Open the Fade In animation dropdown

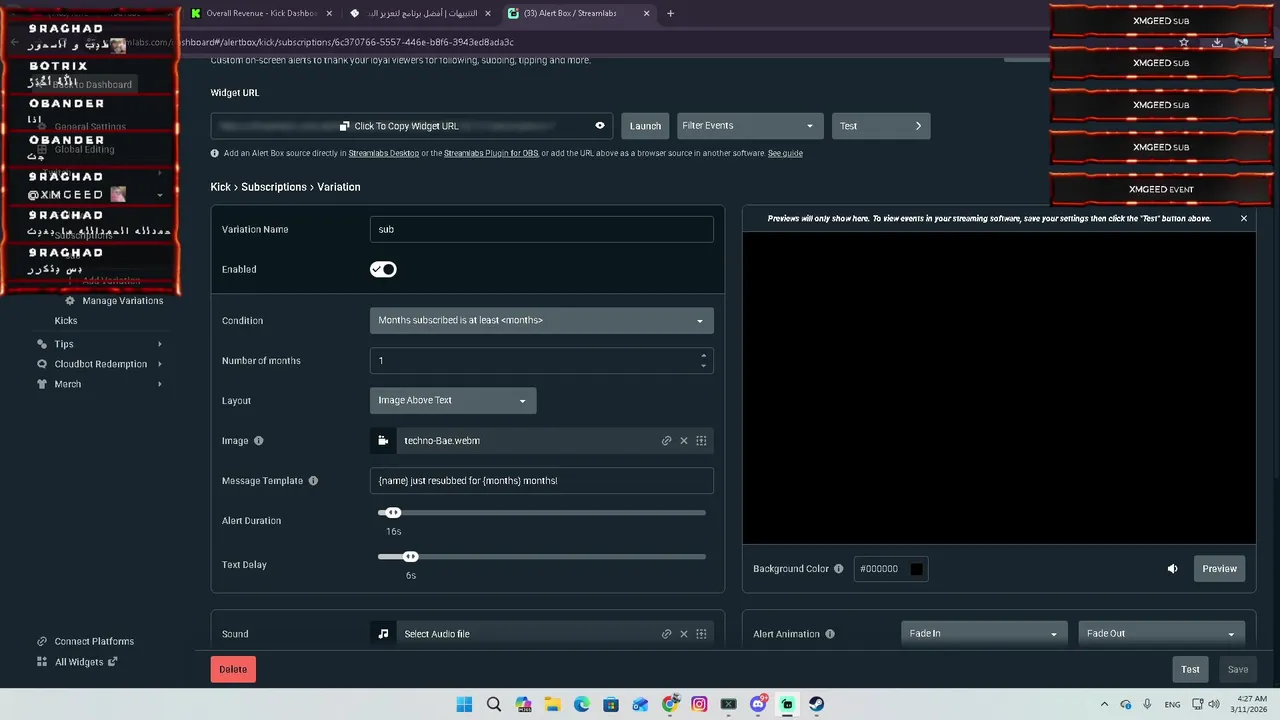pos(984,633)
